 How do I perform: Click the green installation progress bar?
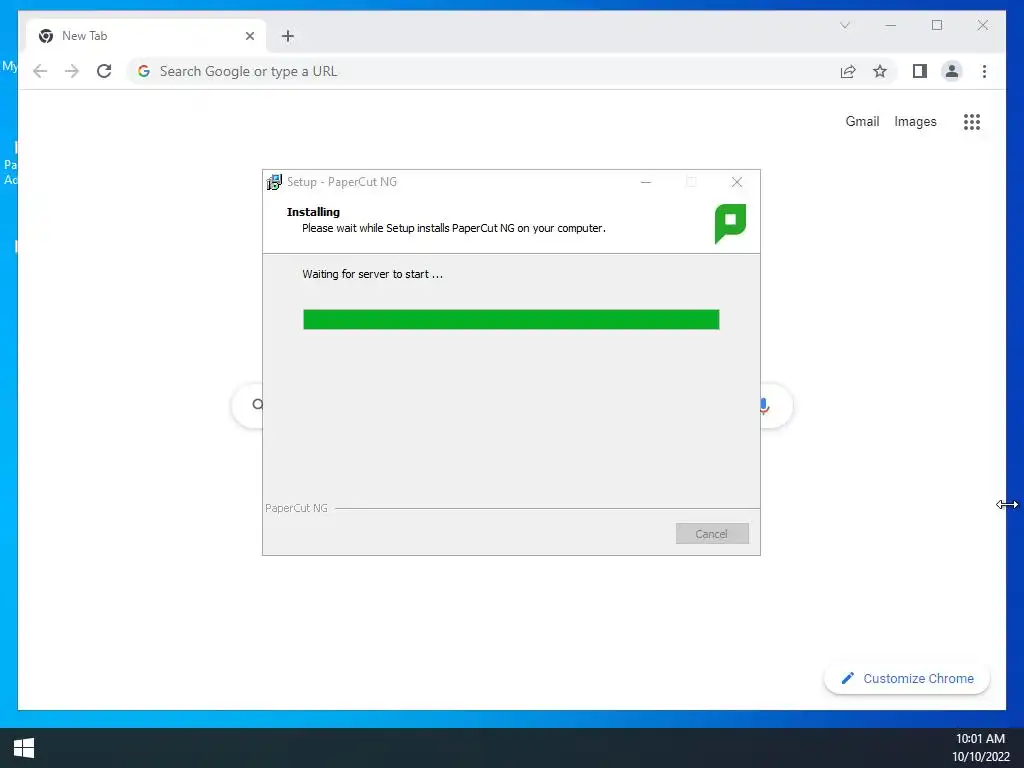click(511, 319)
